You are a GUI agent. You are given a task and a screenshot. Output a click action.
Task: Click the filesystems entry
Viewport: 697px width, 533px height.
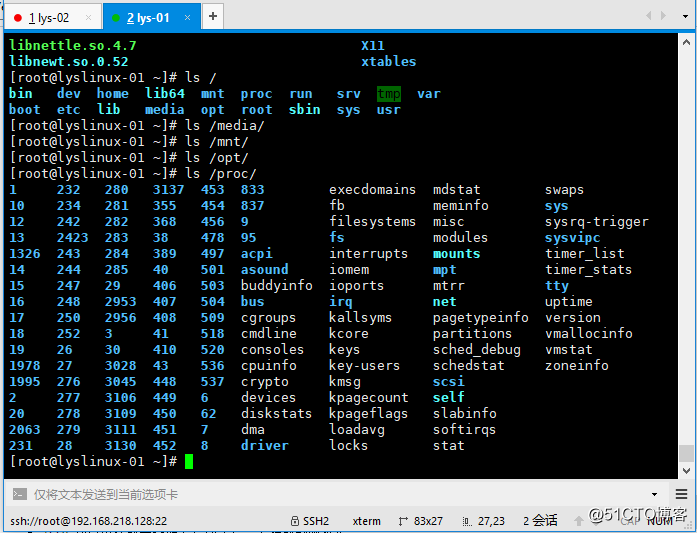pos(373,221)
